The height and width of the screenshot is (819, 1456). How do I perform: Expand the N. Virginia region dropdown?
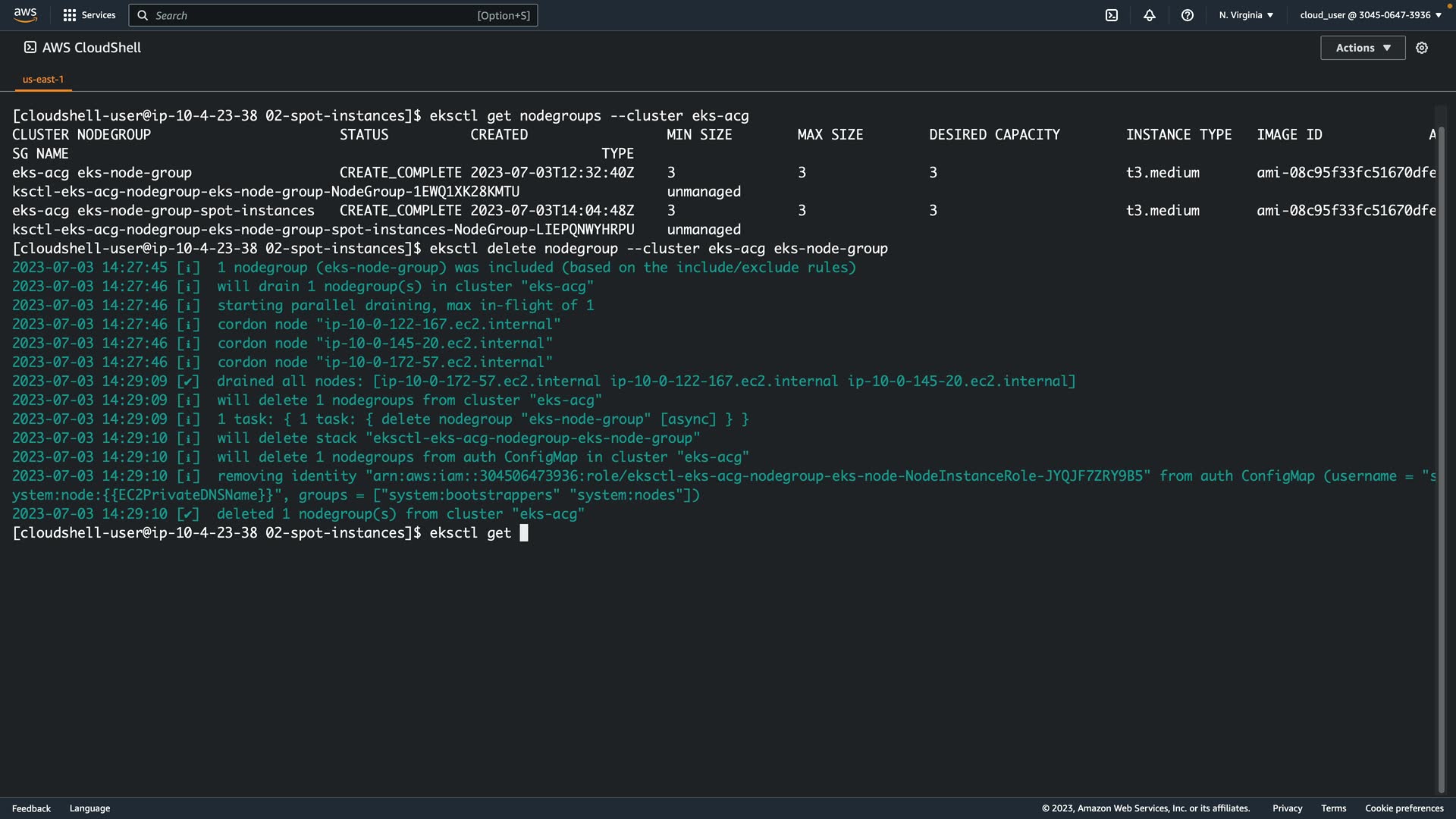click(x=1246, y=15)
